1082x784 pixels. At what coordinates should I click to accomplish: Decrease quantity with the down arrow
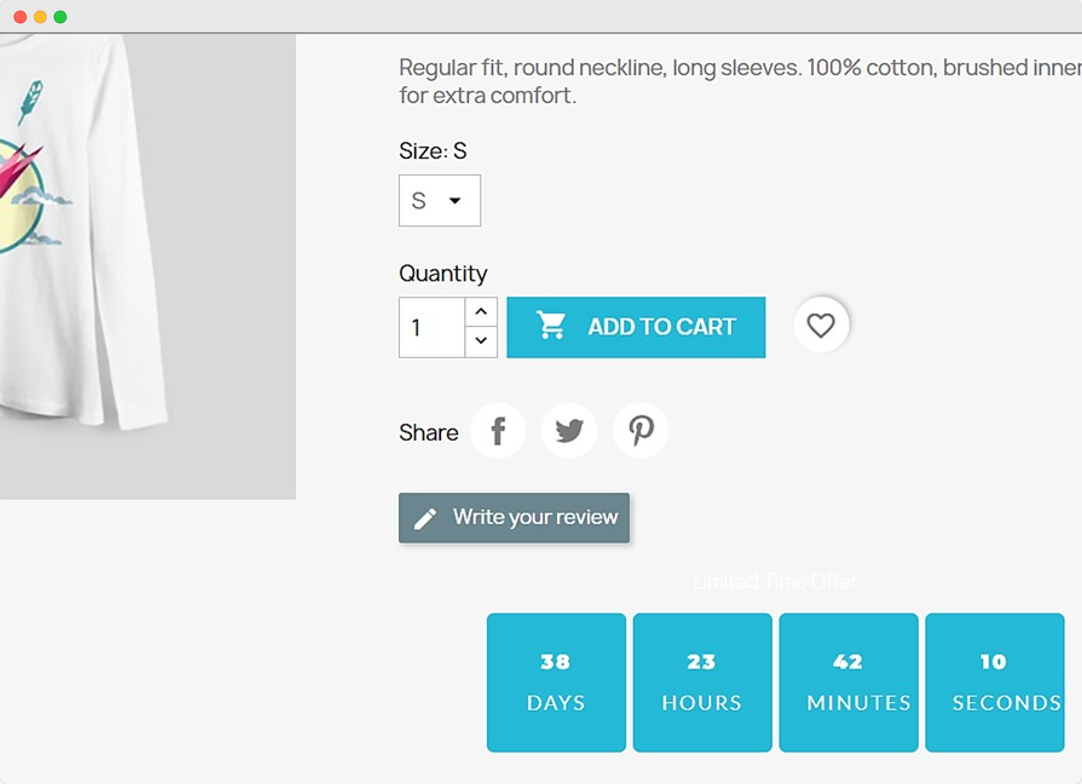tap(481, 341)
